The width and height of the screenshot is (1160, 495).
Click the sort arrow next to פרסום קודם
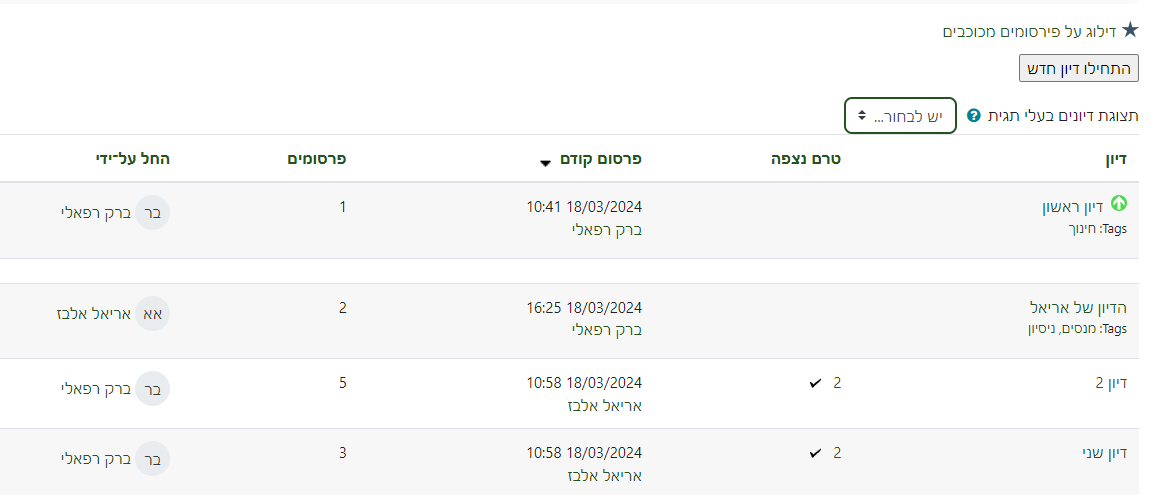pos(545,163)
